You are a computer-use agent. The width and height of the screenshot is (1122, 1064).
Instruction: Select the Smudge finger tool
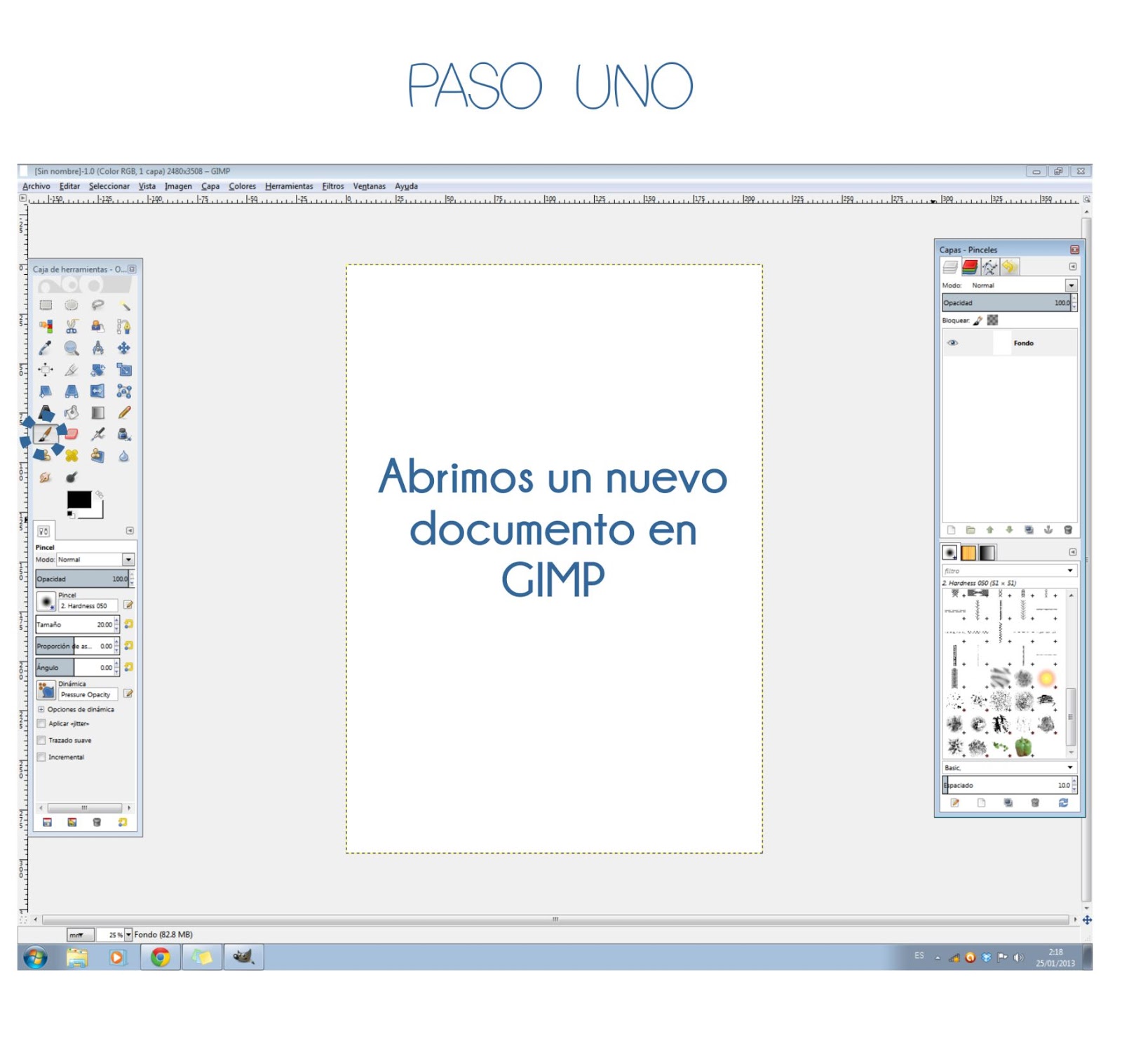pos(46,478)
